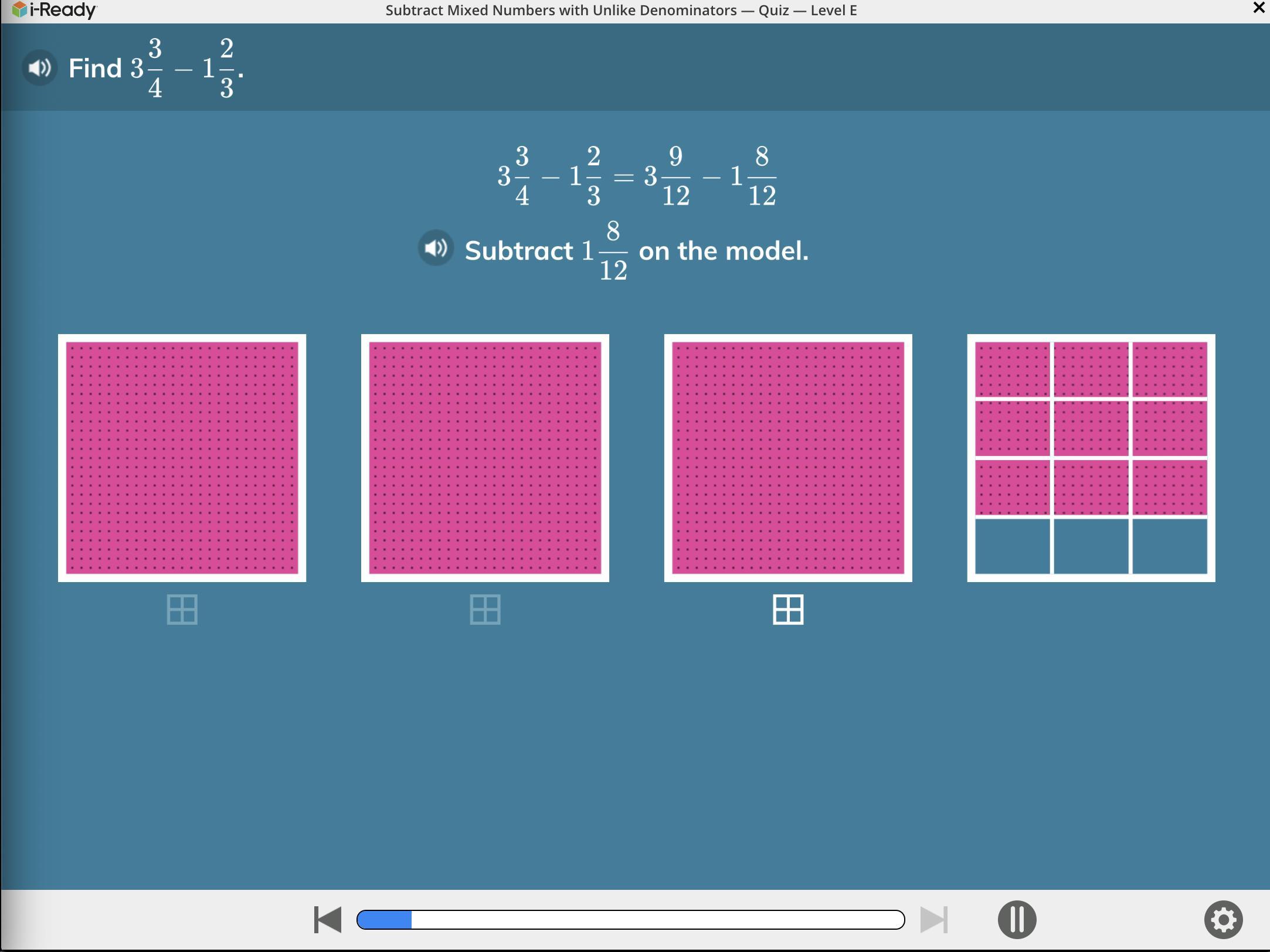The height and width of the screenshot is (952, 1270).
Task: Pause the lesson playback
Action: tap(1017, 919)
